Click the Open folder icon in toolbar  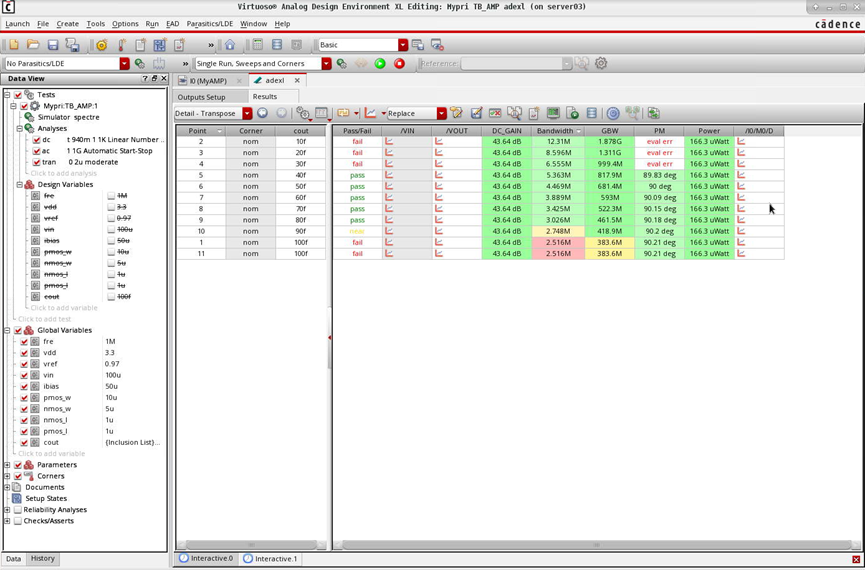[x=33, y=45]
